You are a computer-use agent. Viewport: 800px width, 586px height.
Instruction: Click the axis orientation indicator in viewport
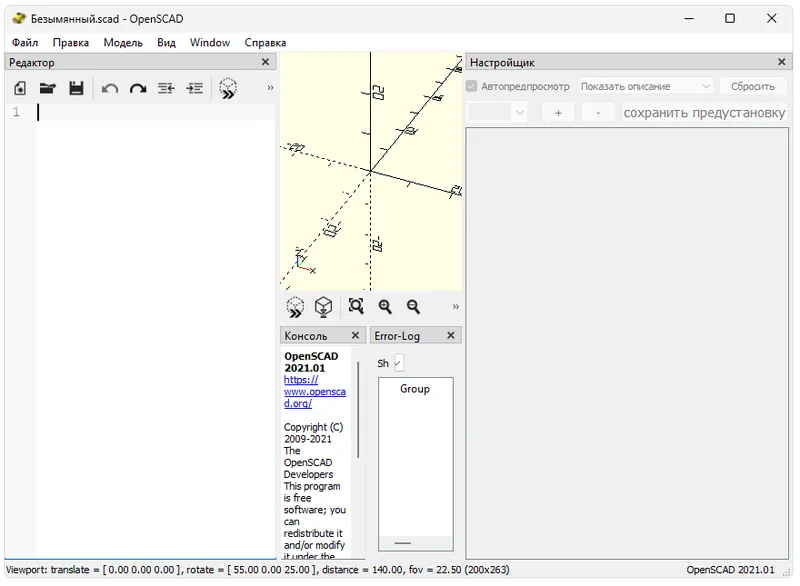(x=305, y=260)
